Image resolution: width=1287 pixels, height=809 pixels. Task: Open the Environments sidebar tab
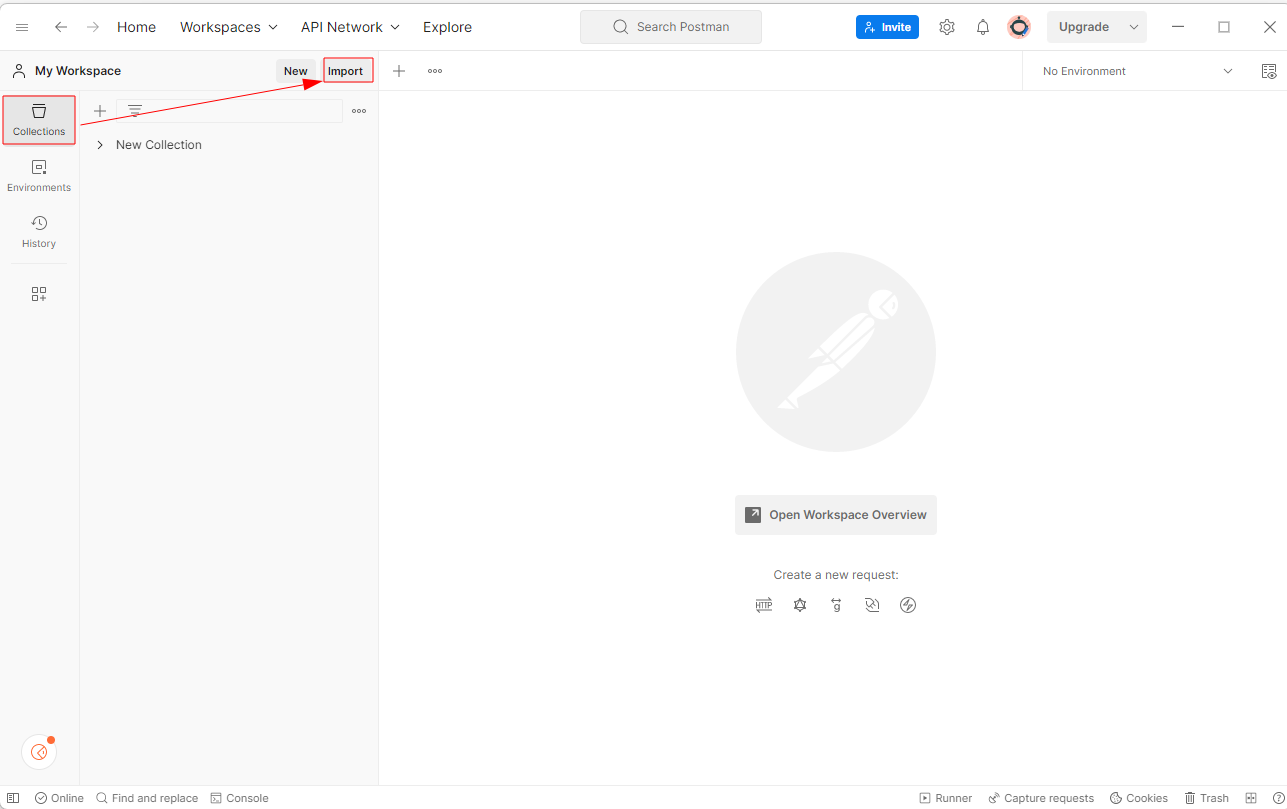coord(39,176)
